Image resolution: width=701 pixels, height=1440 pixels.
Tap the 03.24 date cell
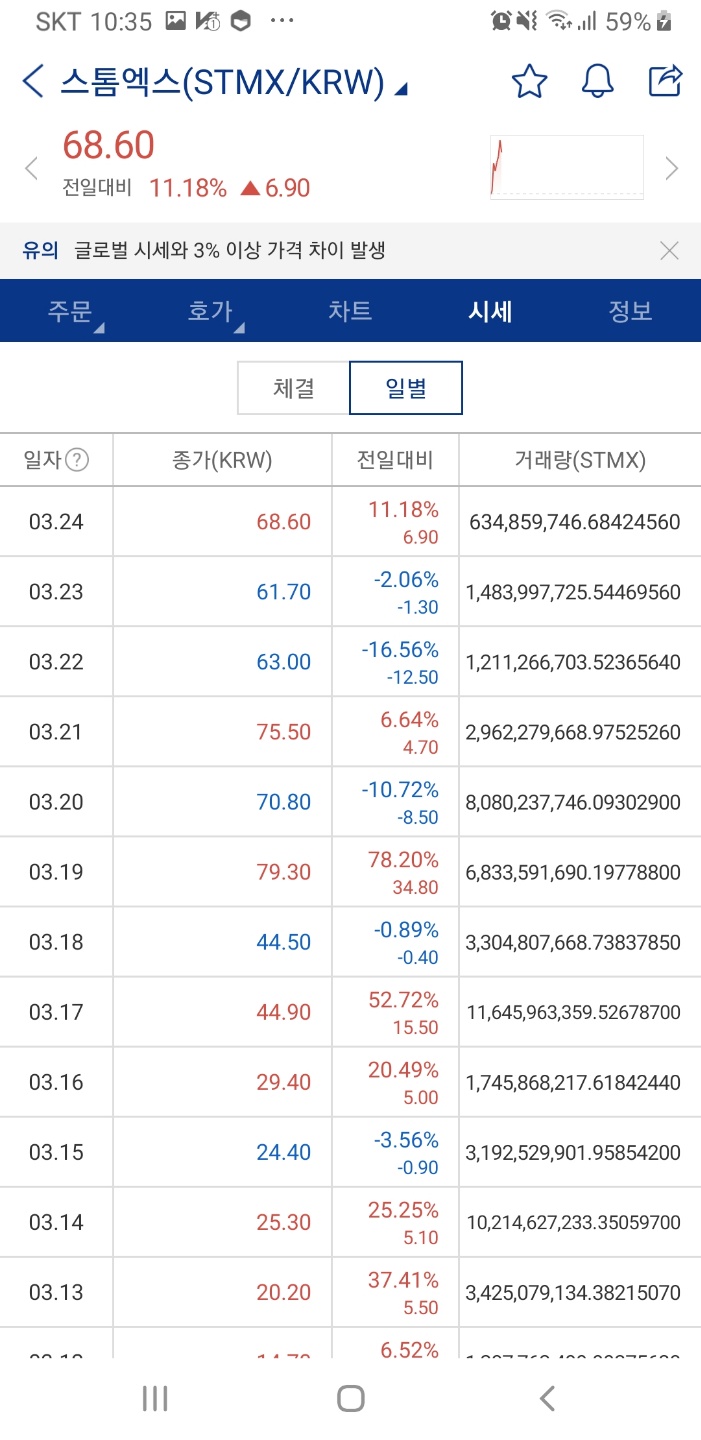coord(56,522)
